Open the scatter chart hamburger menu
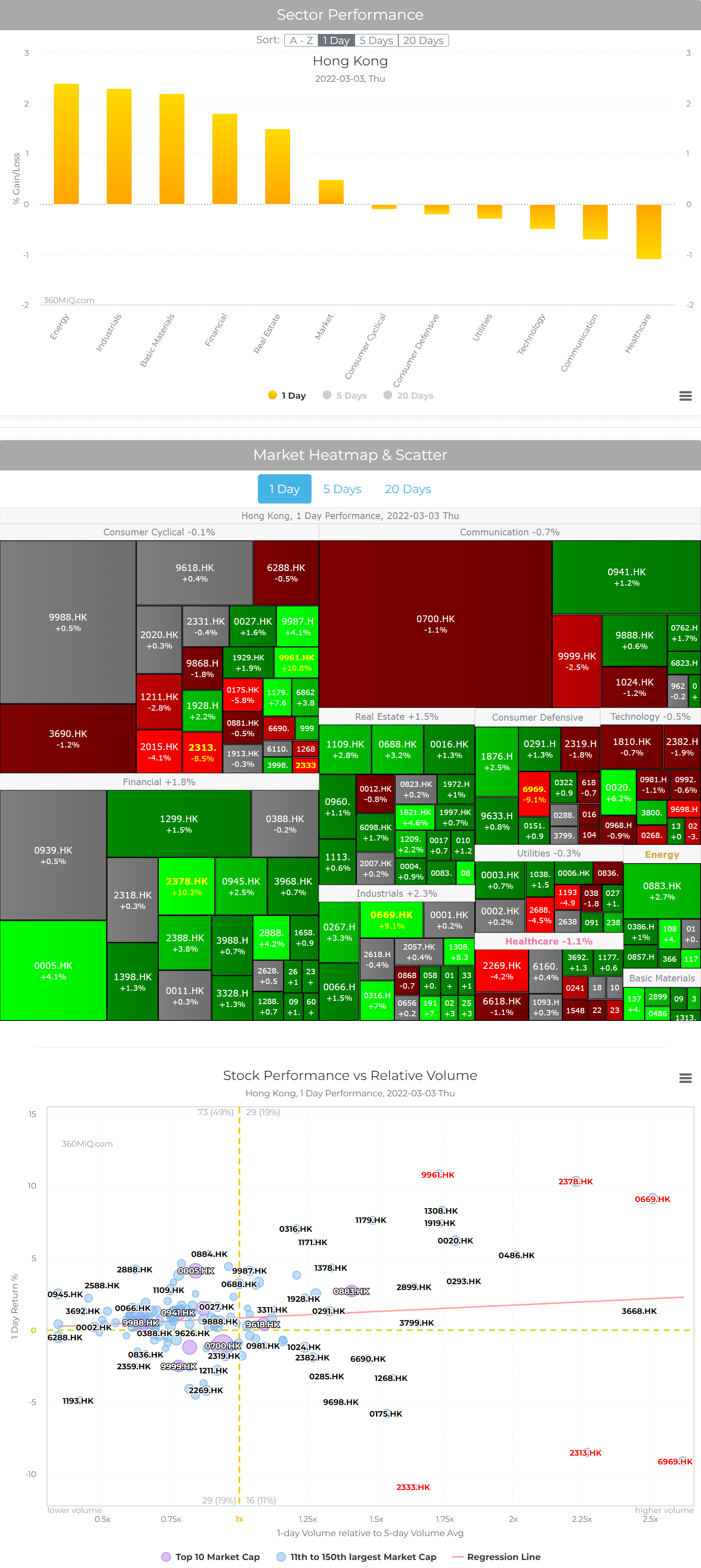 [685, 1078]
